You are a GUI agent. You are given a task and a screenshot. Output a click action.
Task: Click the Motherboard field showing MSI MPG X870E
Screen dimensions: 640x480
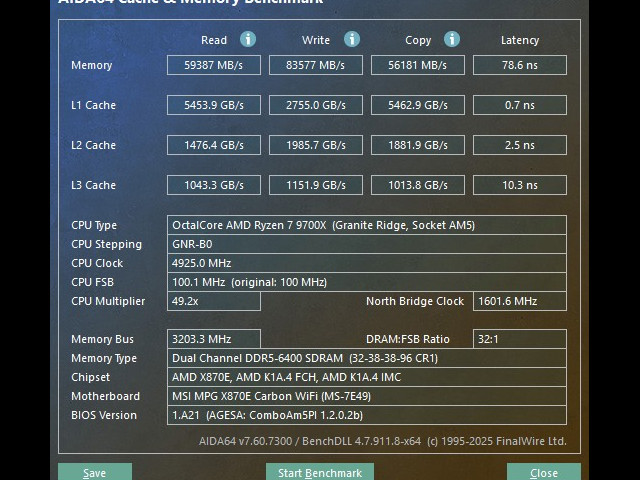pos(366,396)
